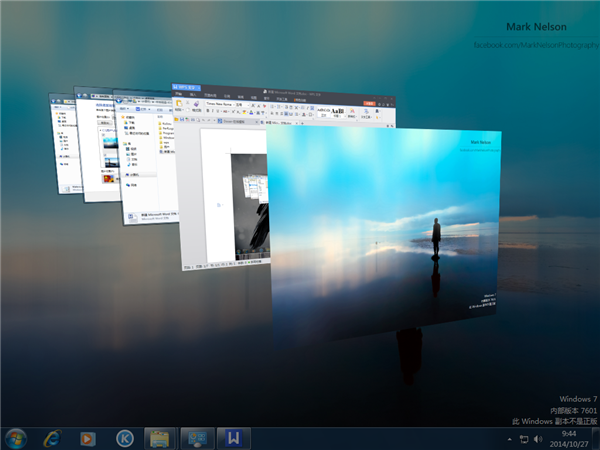Click the volume speaker tray icon
This screenshot has height=450, width=600.
(538, 438)
